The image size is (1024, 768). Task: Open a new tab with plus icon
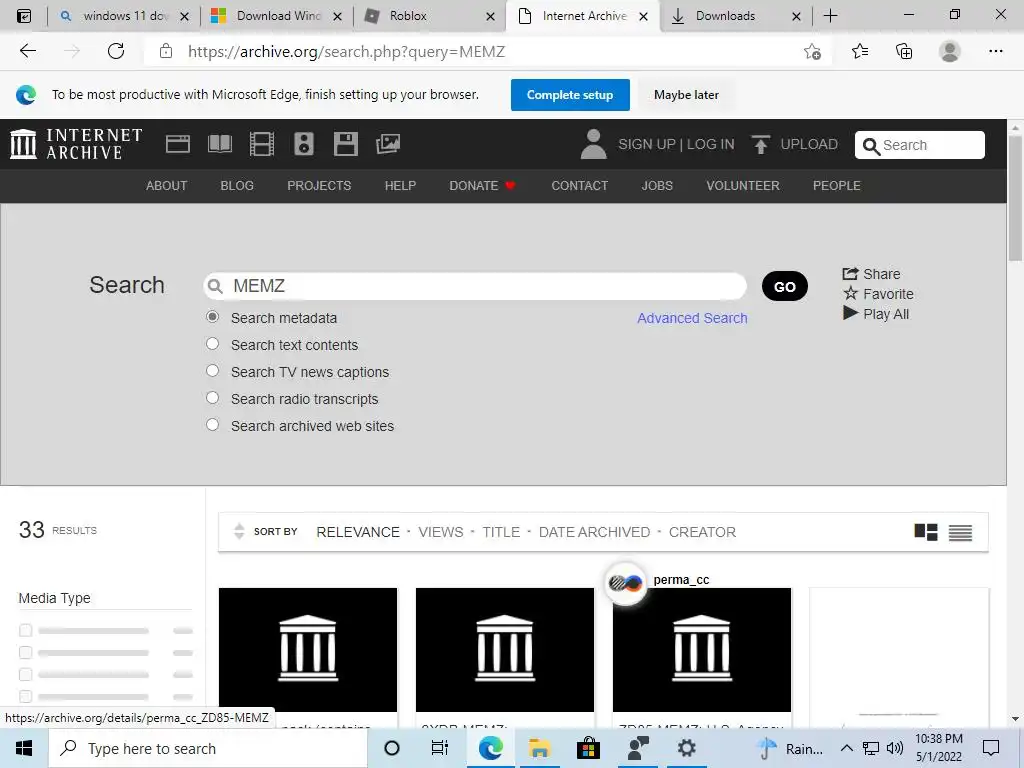pos(830,16)
